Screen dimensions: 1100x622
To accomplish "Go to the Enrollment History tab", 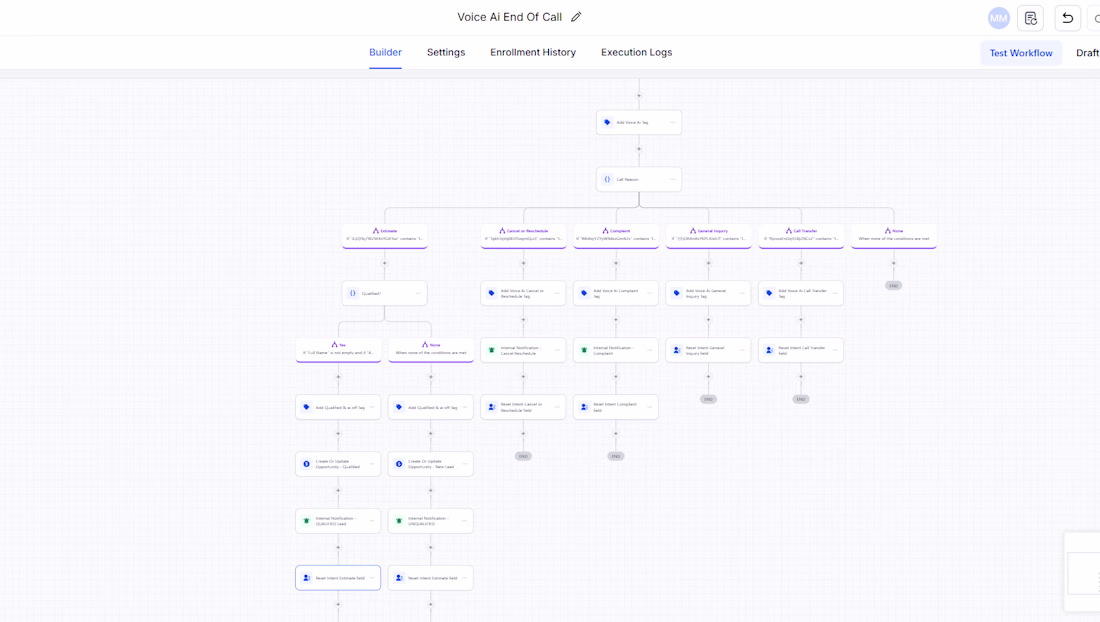I will coord(533,53).
